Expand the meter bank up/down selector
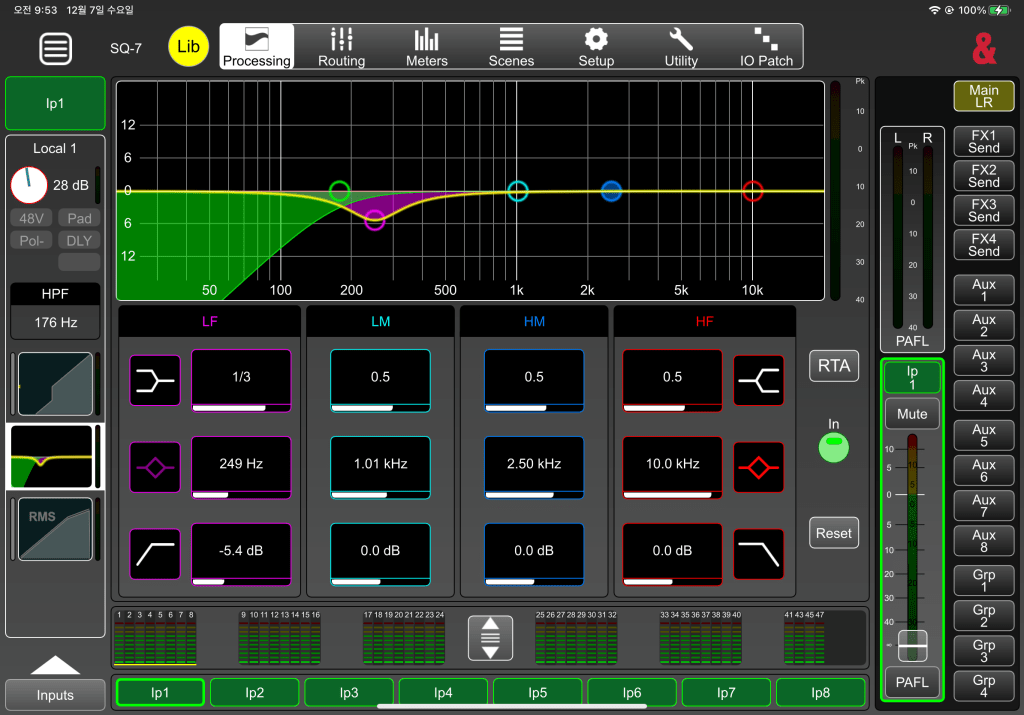This screenshot has width=1024, height=715. pyautogui.click(x=490, y=638)
